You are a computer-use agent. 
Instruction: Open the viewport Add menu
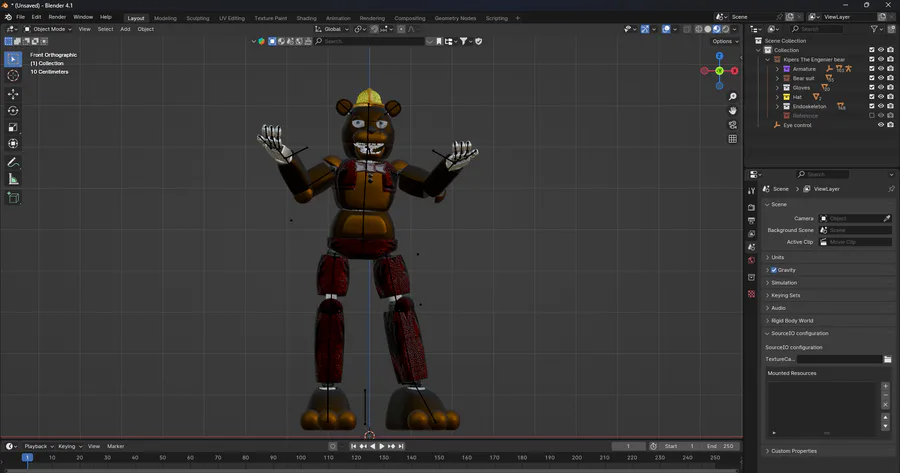[125, 29]
